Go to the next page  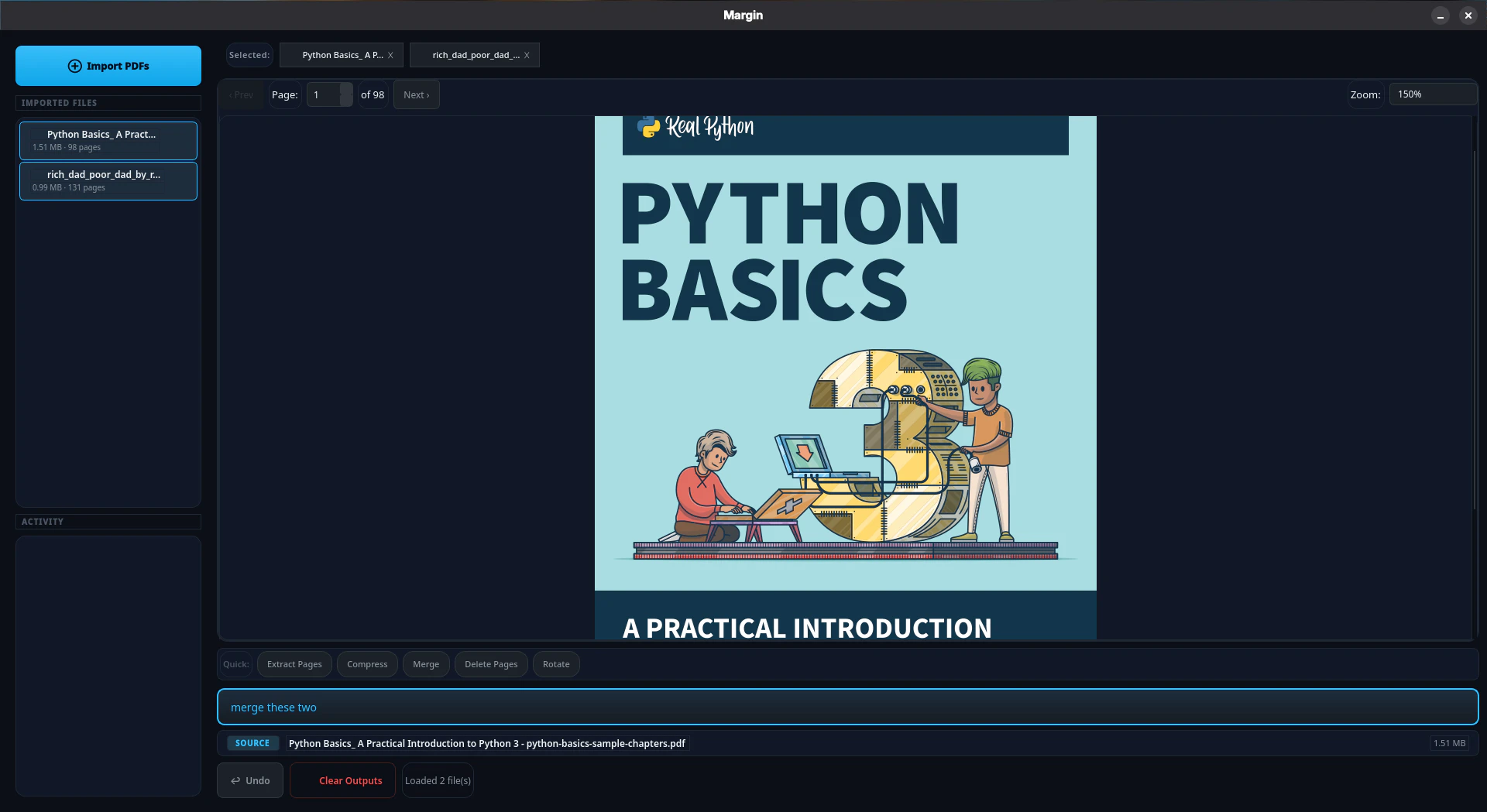pos(416,94)
